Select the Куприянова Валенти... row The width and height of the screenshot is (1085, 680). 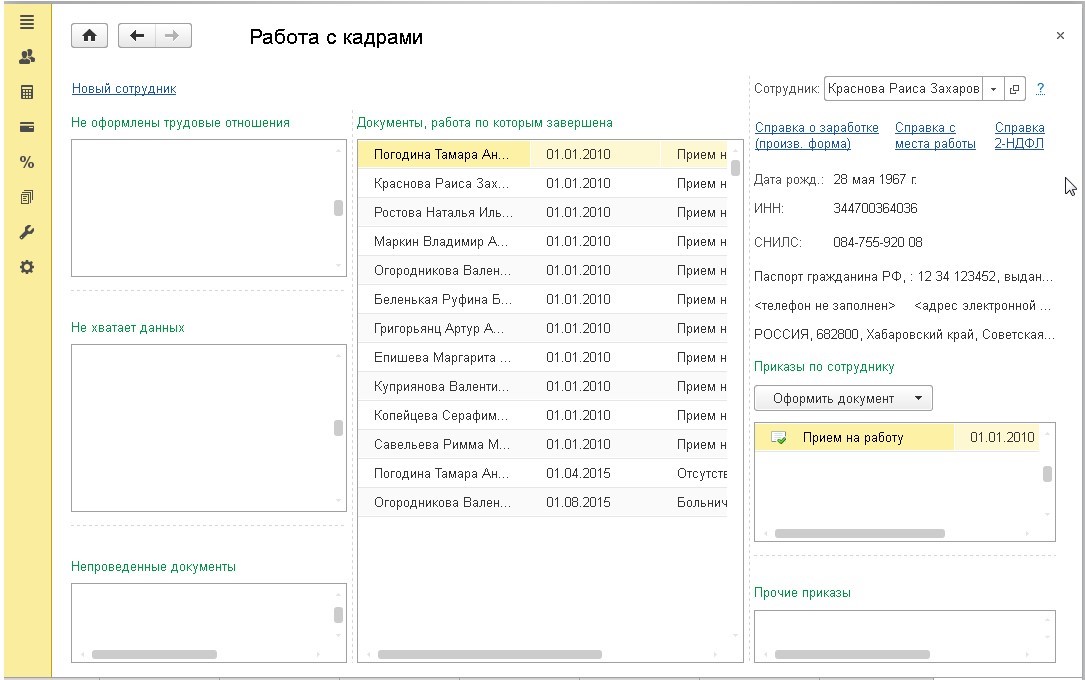542,387
